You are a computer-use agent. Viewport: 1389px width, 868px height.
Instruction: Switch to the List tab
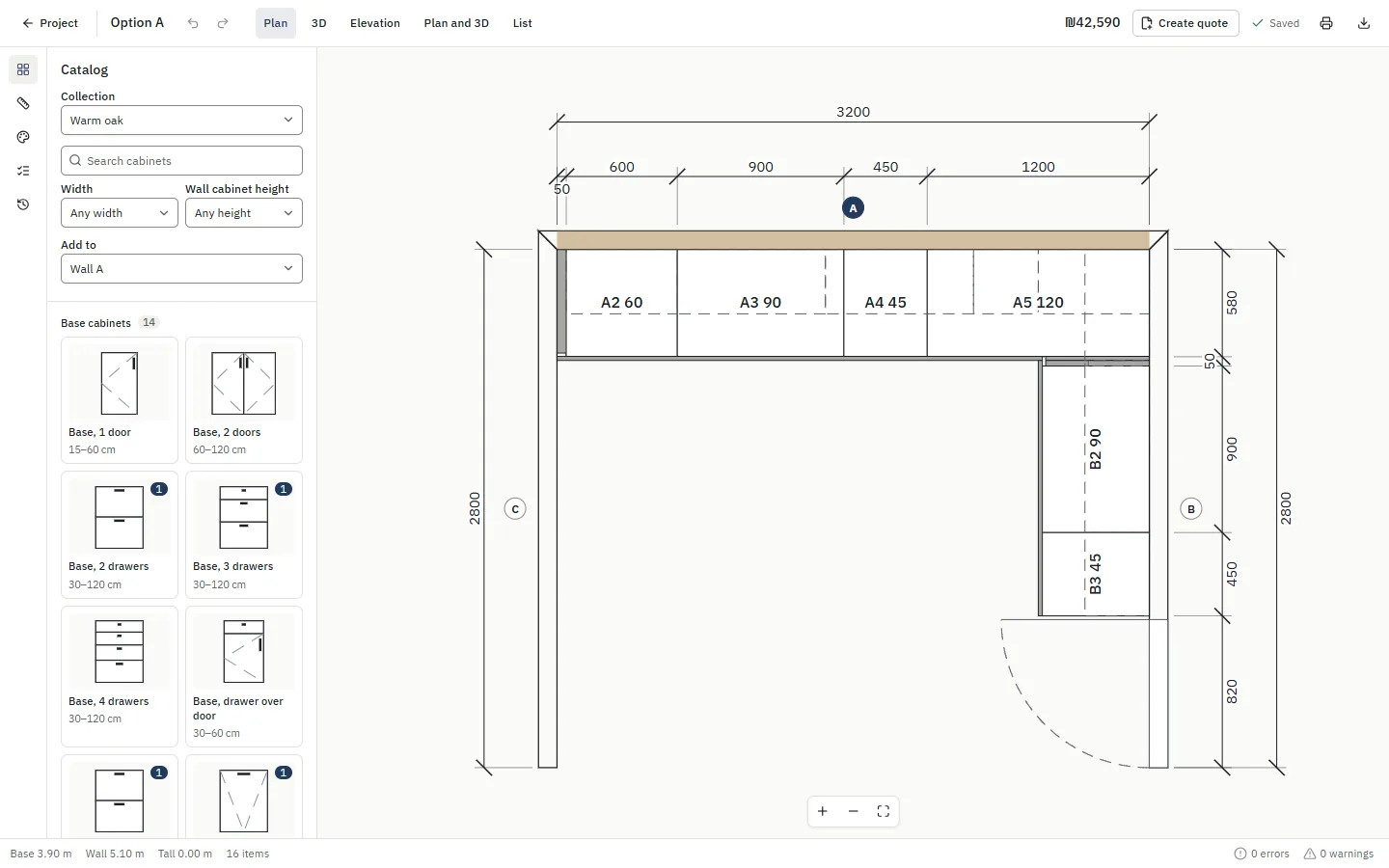(x=523, y=23)
